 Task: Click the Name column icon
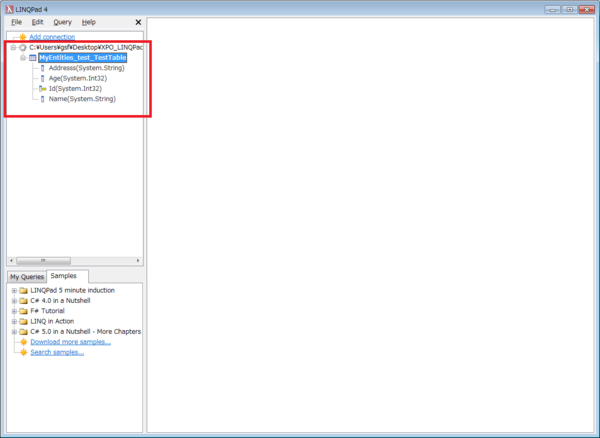pyautogui.click(x=42, y=99)
